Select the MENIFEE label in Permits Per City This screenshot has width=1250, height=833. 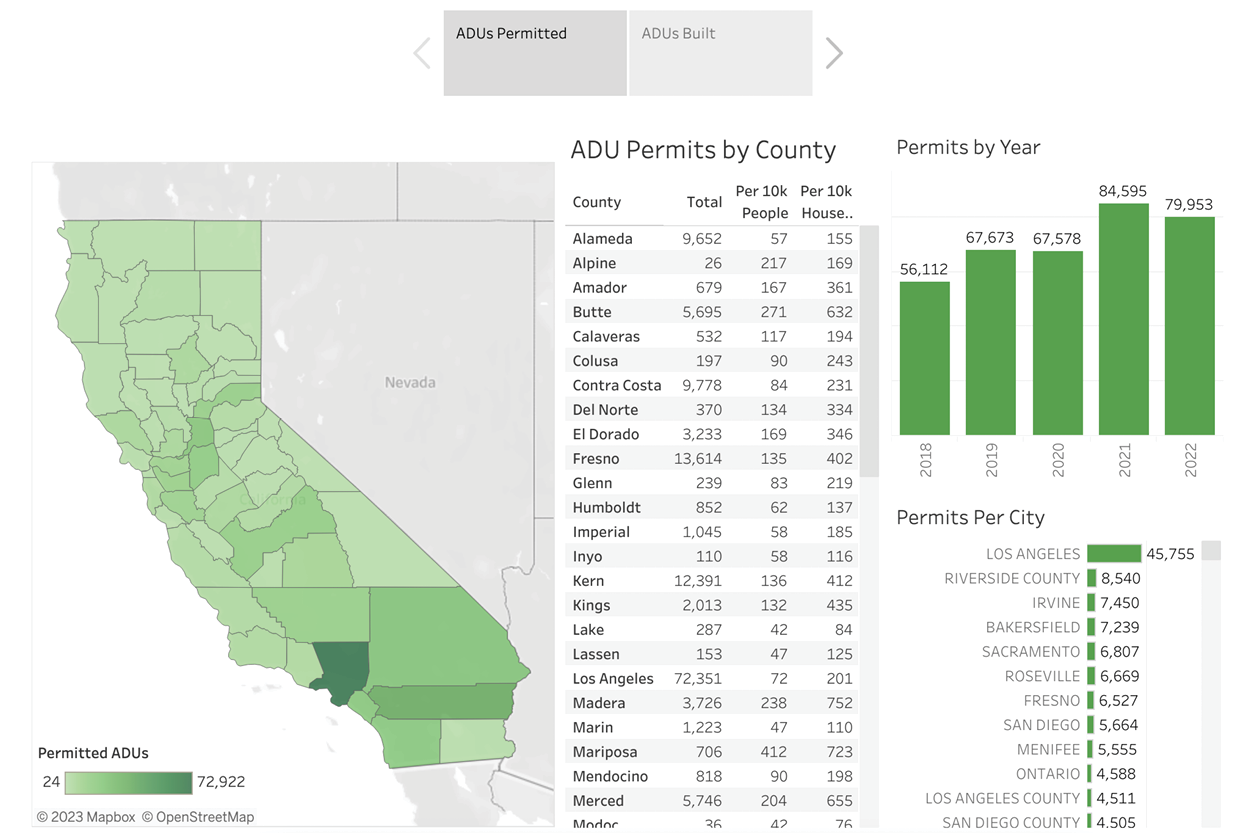pyautogui.click(x=1046, y=749)
